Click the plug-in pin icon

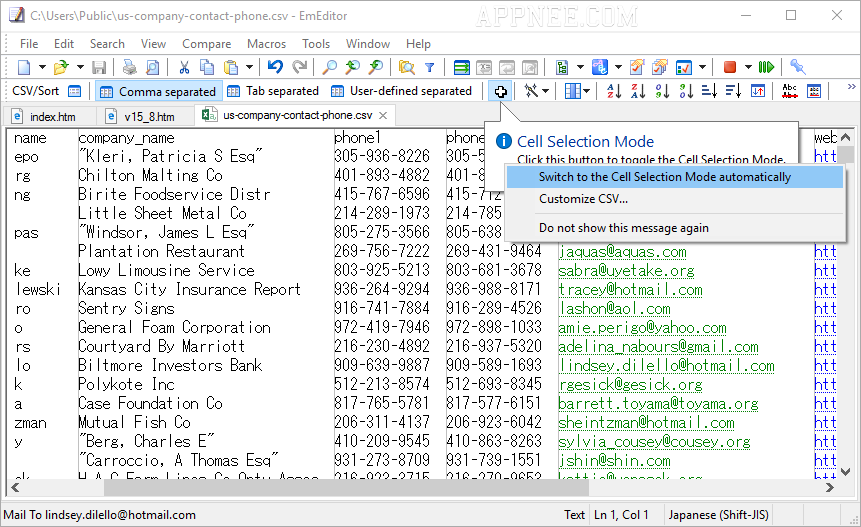click(797, 67)
